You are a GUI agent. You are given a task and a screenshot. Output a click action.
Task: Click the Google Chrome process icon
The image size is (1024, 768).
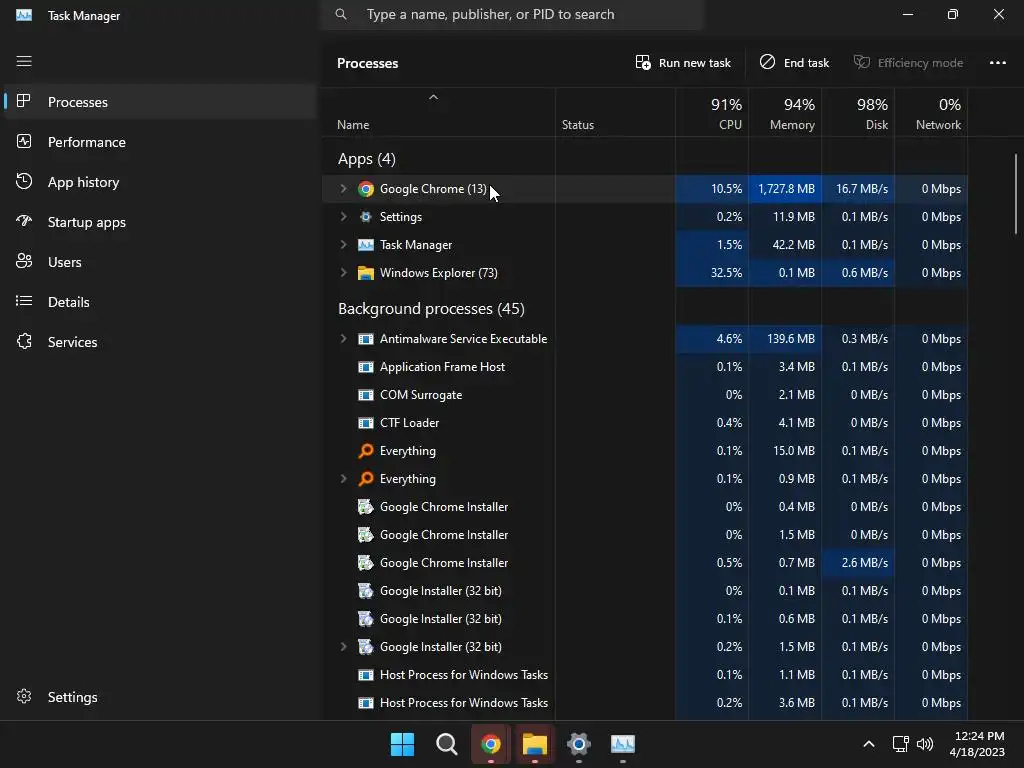[366, 189]
